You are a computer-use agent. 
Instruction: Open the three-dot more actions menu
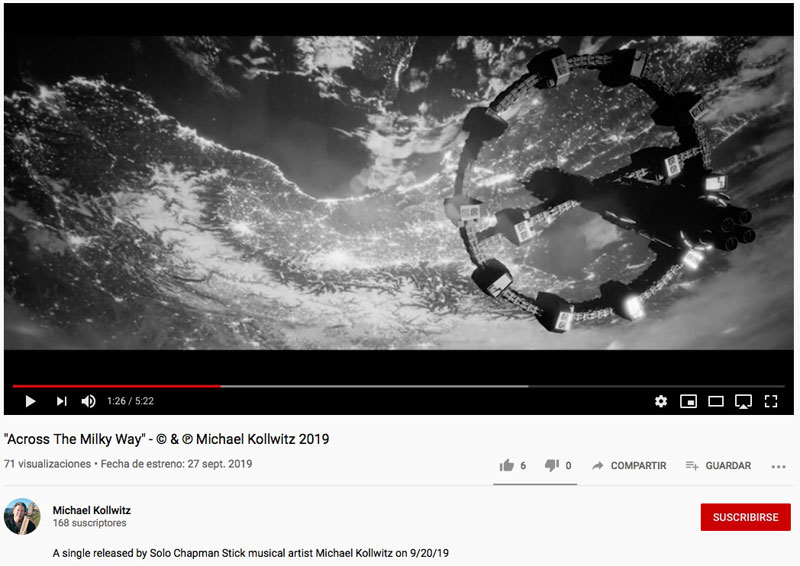[779, 466]
